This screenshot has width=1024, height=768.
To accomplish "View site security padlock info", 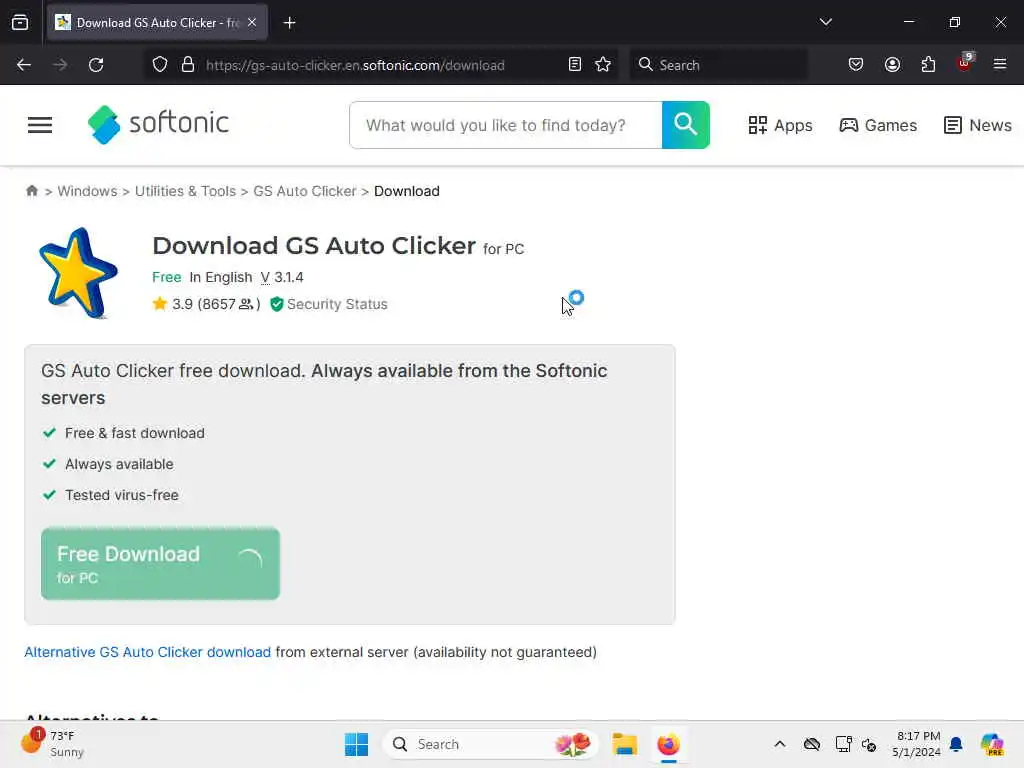I will pos(188,65).
